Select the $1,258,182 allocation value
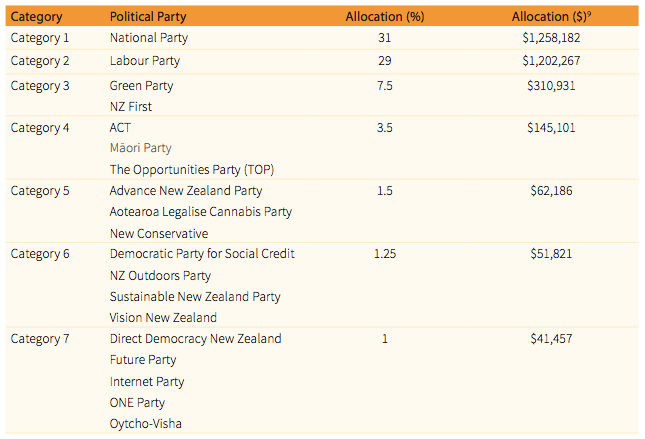The height and width of the screenshot is (439, 645). [x=551, y=38]
